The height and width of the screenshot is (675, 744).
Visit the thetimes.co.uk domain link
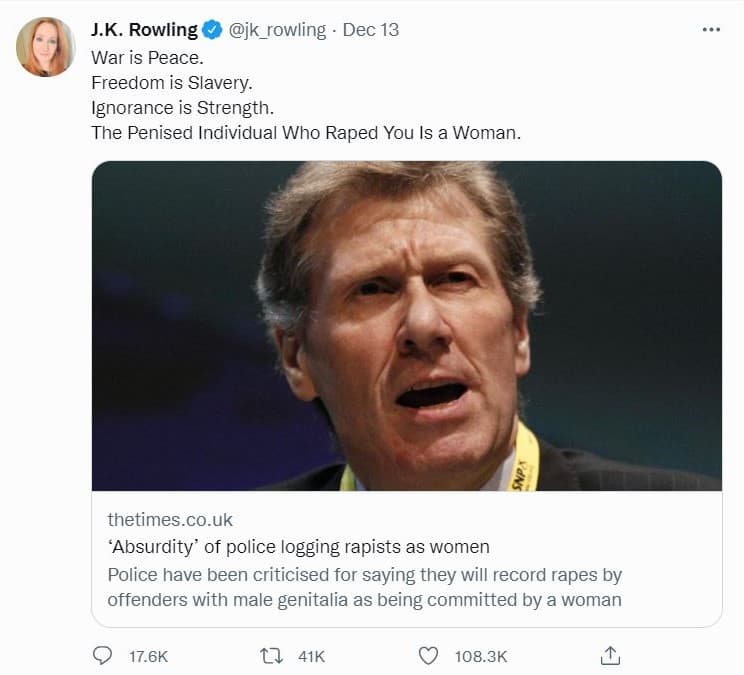pos(170,520)
